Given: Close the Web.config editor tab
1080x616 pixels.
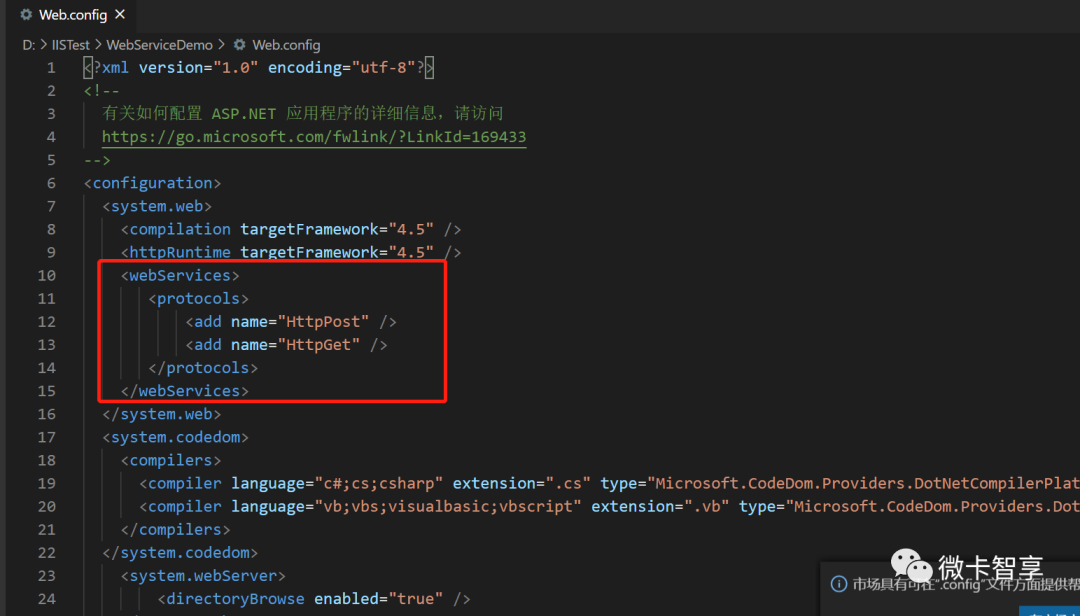Looking at the screenshot, I should (120, 14).
